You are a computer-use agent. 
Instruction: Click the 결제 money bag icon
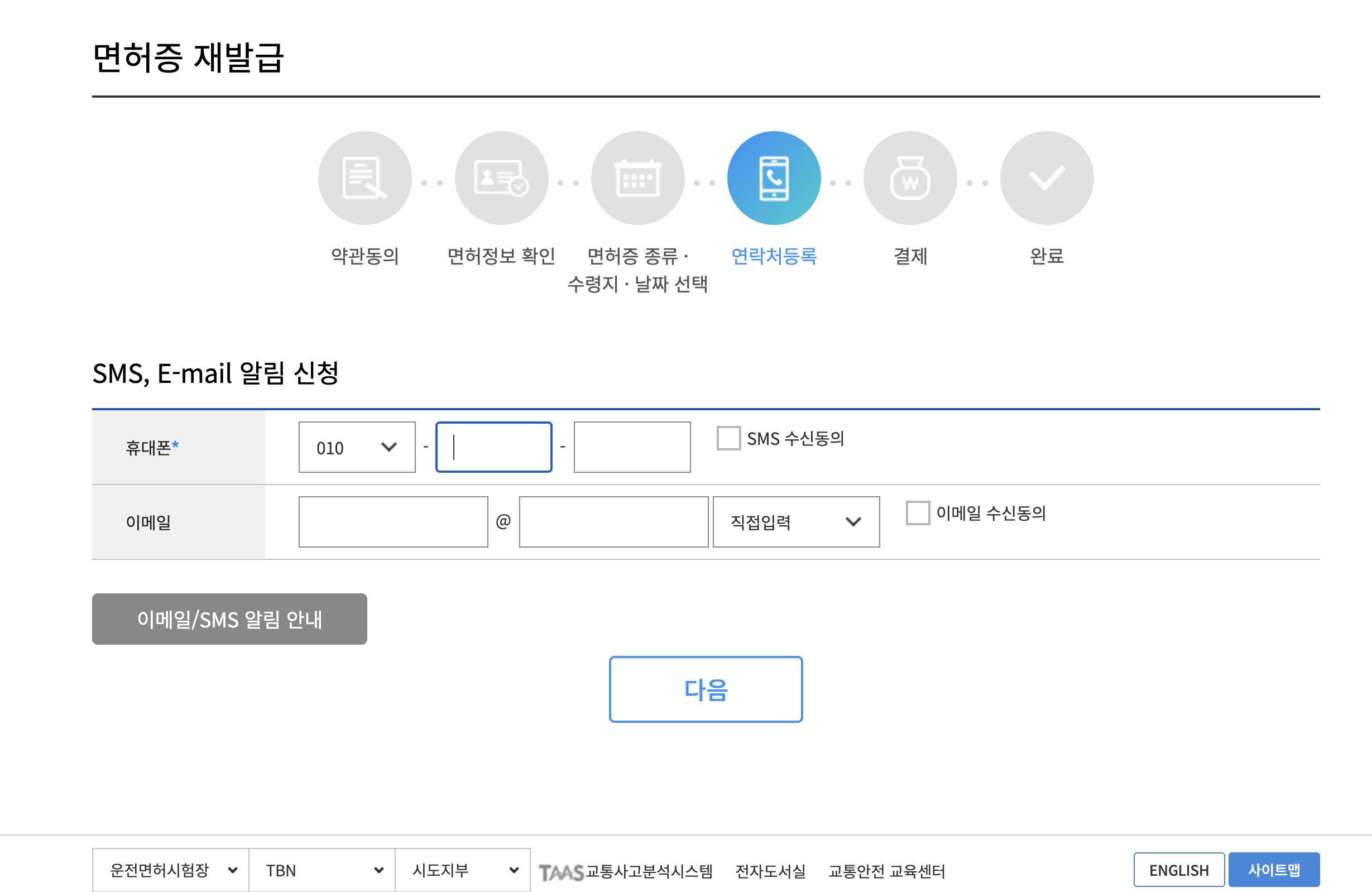(910, 178)
